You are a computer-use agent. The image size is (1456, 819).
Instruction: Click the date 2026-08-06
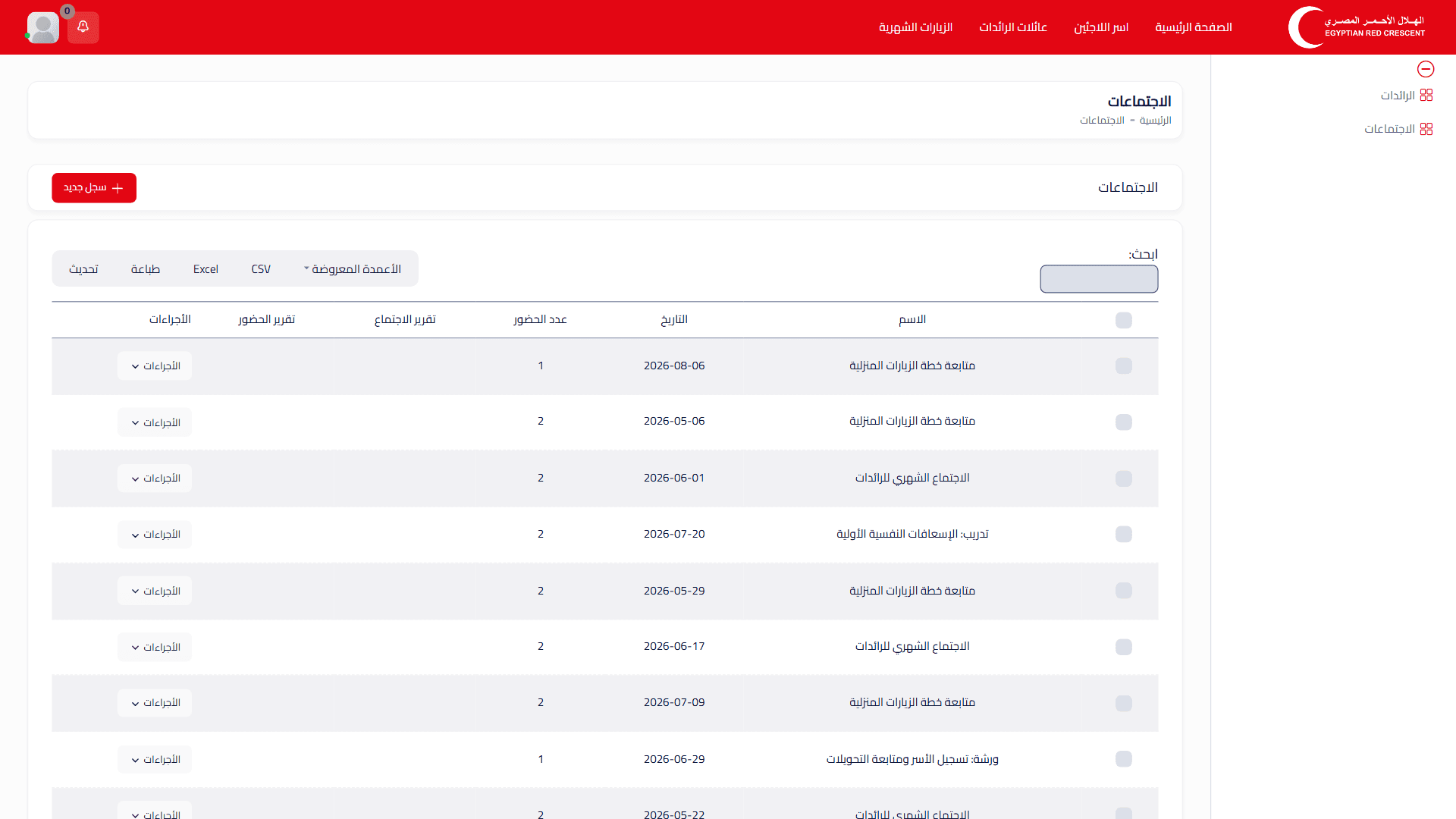click(674, 366)
